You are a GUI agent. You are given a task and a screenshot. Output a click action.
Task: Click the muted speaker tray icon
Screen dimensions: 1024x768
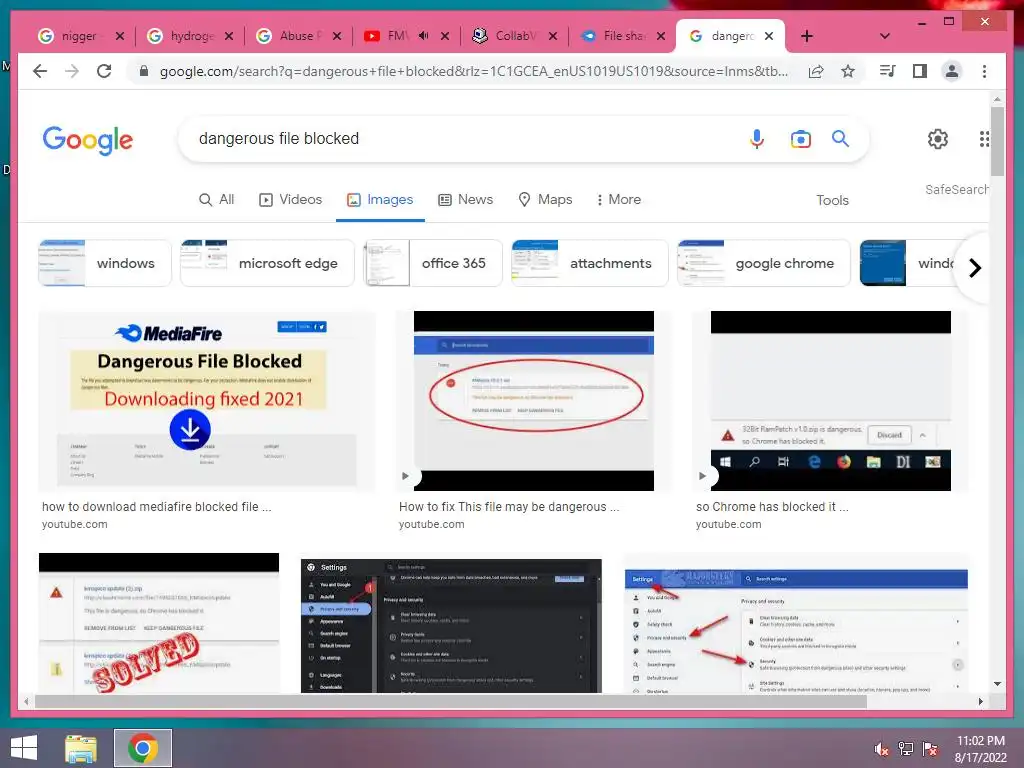coord(881,749)
